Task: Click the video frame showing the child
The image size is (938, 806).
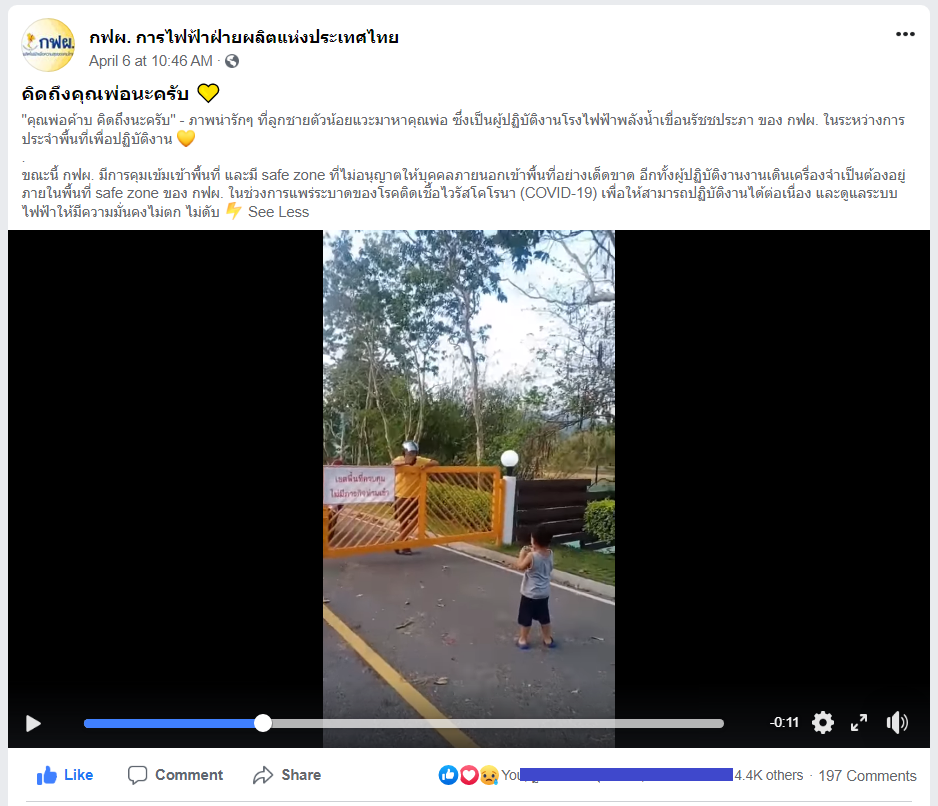Action: click(469, 467)
